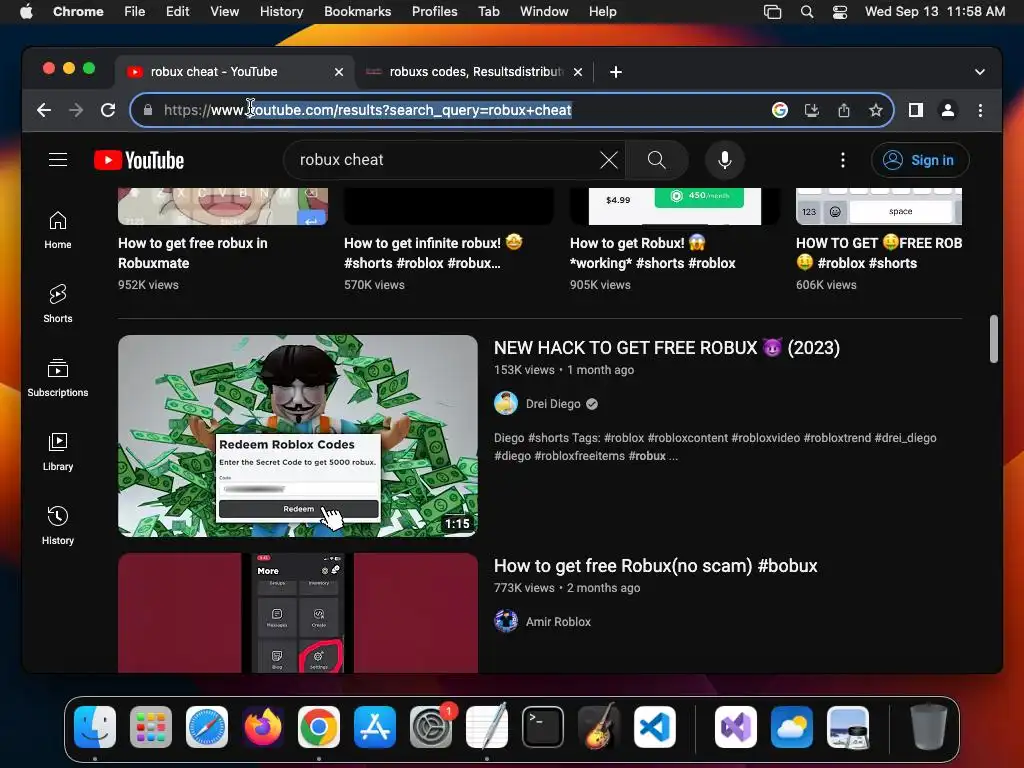Toggle Chrome side panel
The image size is (1024, 768).
click(x=916, y=110)
